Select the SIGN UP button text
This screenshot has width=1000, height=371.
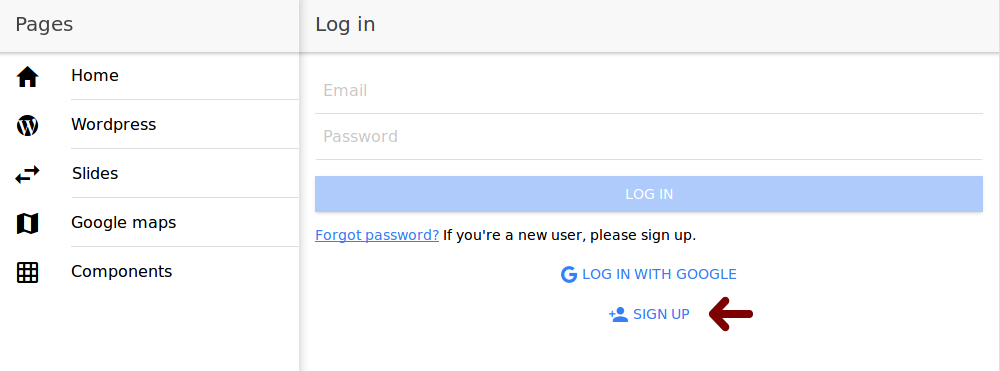click(x=661, y=314)
